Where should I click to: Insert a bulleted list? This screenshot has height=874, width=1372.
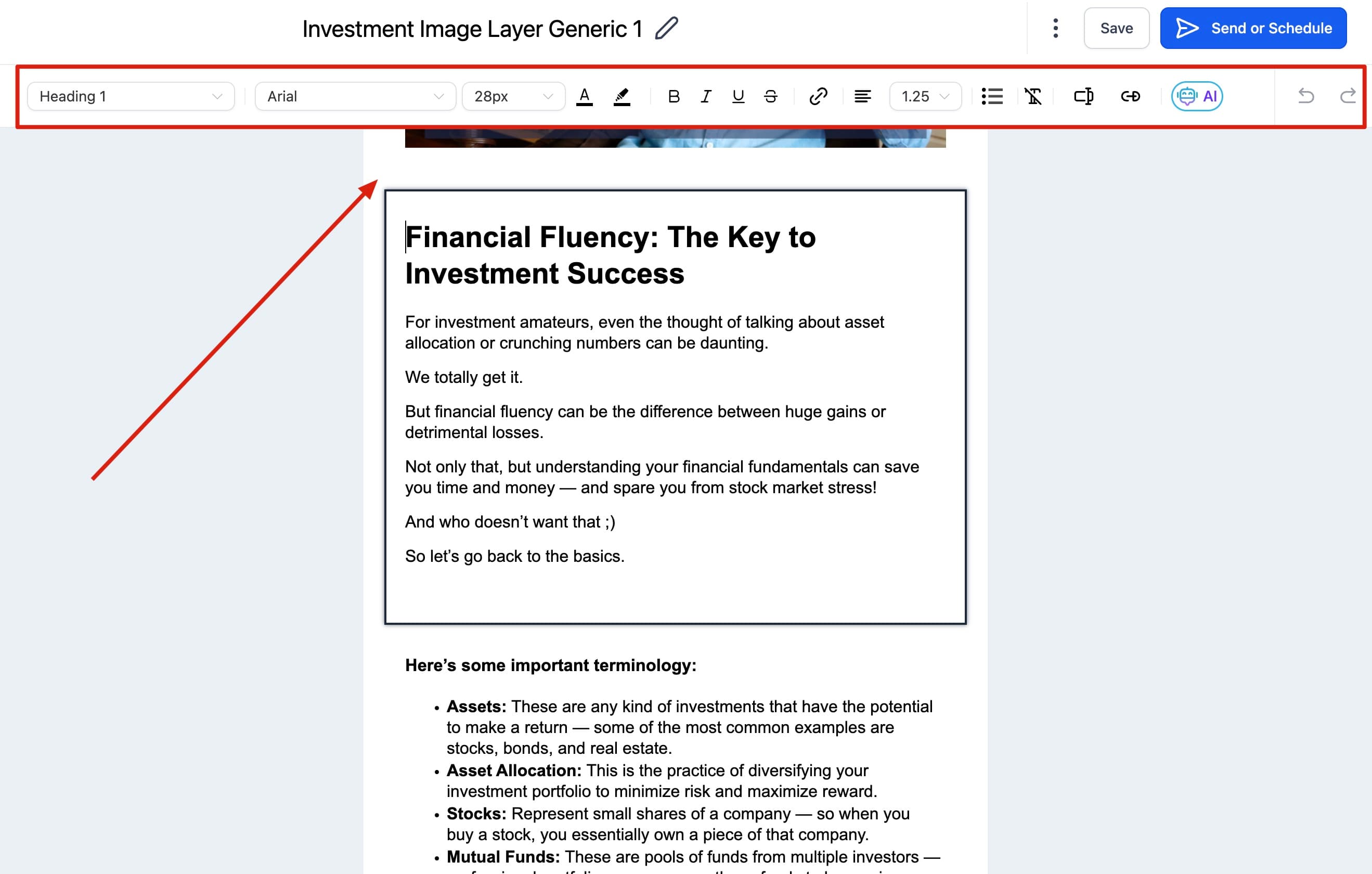(992, 96)
